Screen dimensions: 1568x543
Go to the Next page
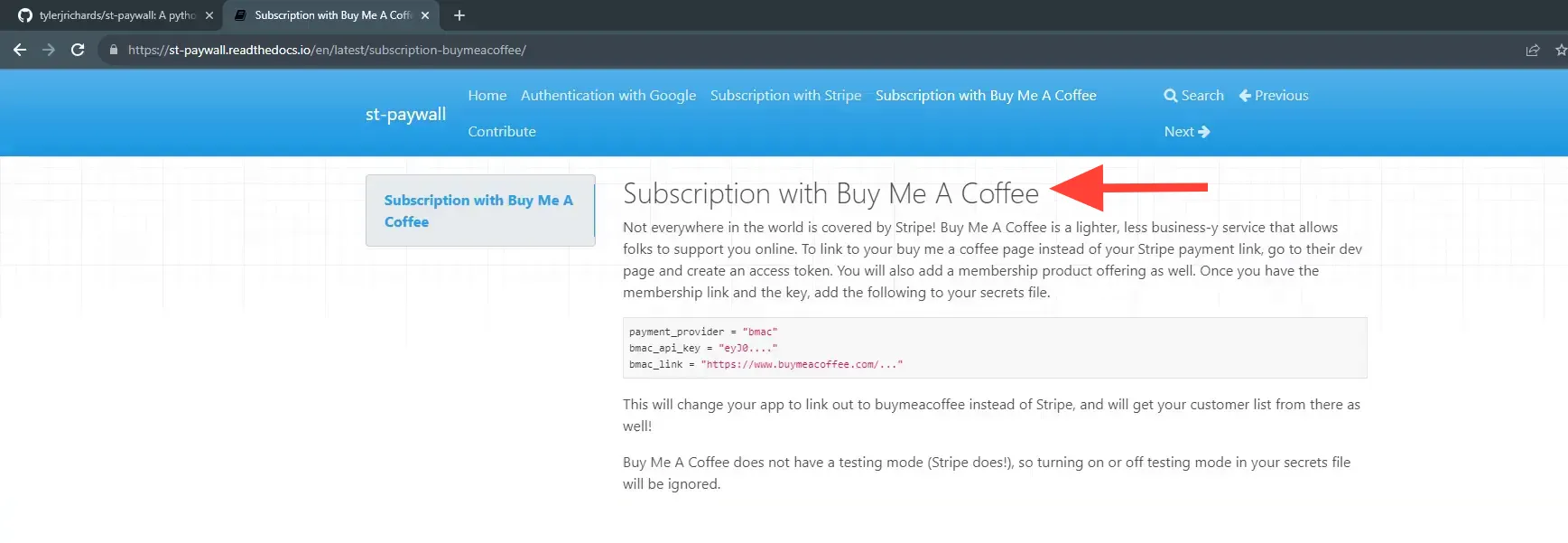[x=1187, y=132]
